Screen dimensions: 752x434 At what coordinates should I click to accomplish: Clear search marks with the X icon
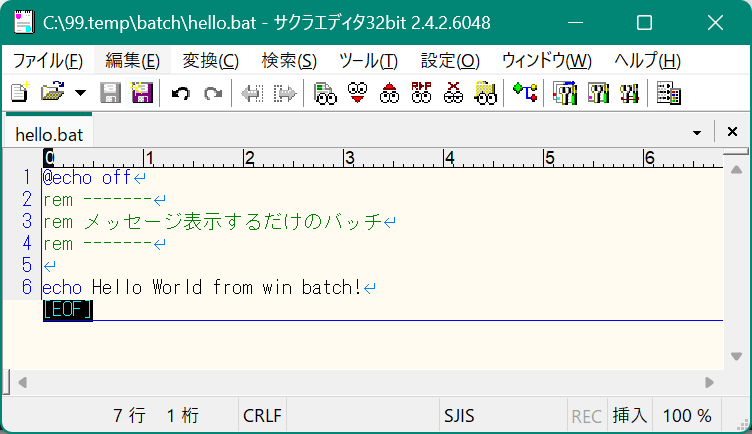tap(454, 94)
